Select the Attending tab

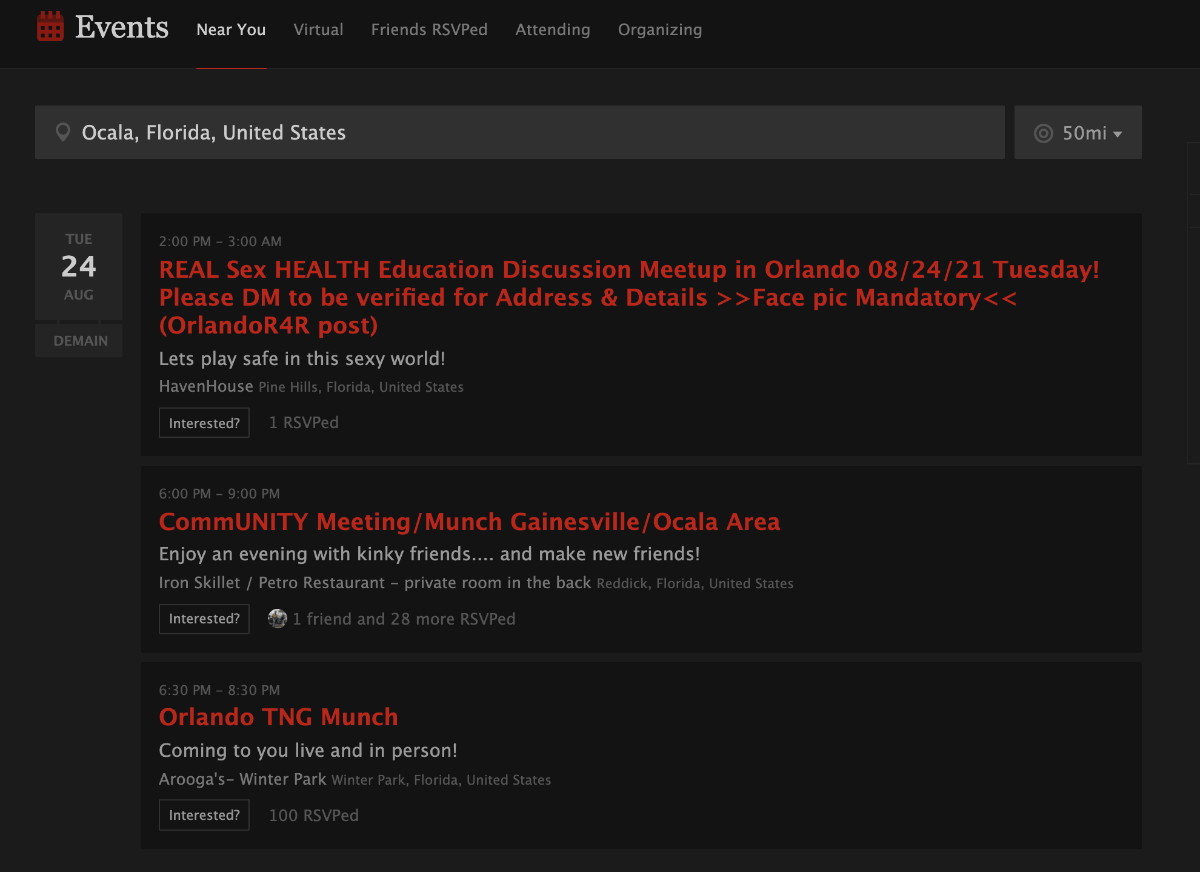click(552, 30)
